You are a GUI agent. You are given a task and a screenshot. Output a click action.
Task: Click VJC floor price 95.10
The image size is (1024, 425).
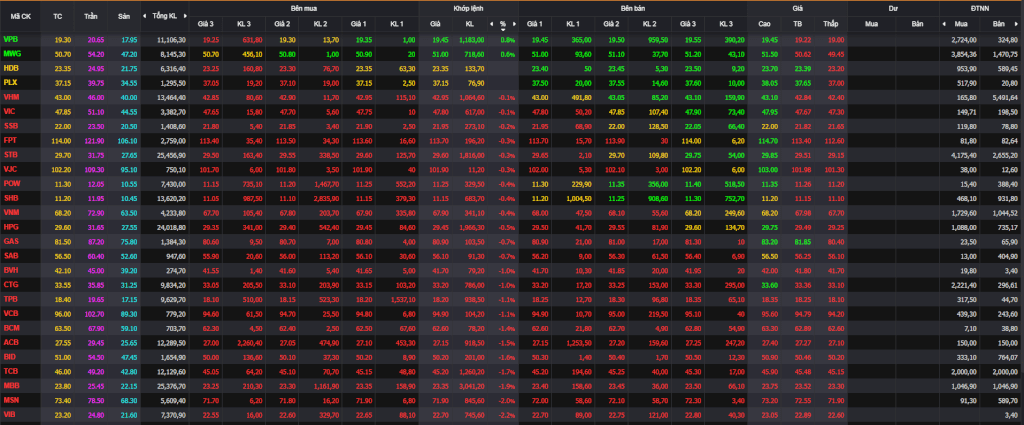point(129,168)
